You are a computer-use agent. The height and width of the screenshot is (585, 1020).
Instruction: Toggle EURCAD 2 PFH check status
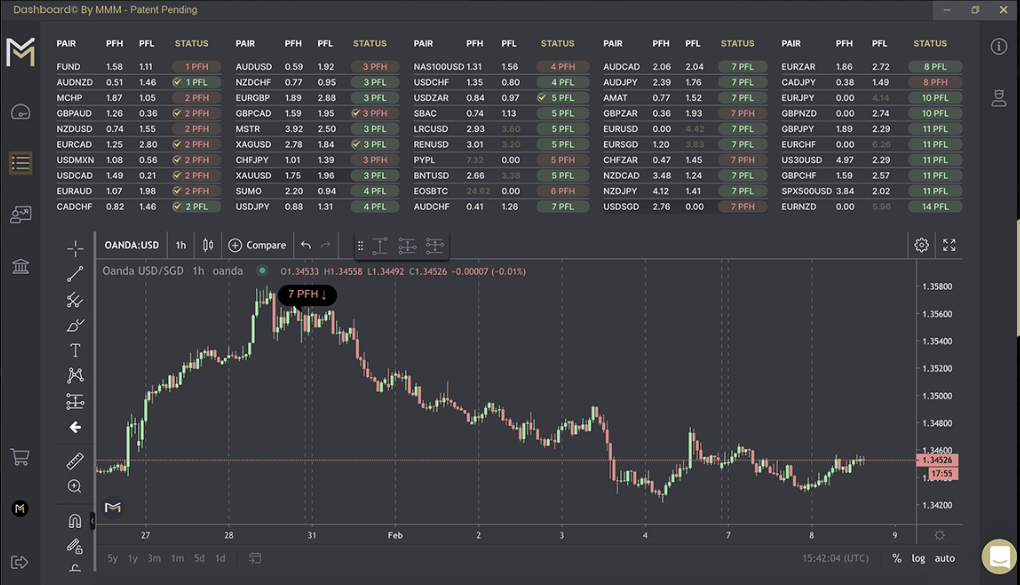(x=177, y=144)
